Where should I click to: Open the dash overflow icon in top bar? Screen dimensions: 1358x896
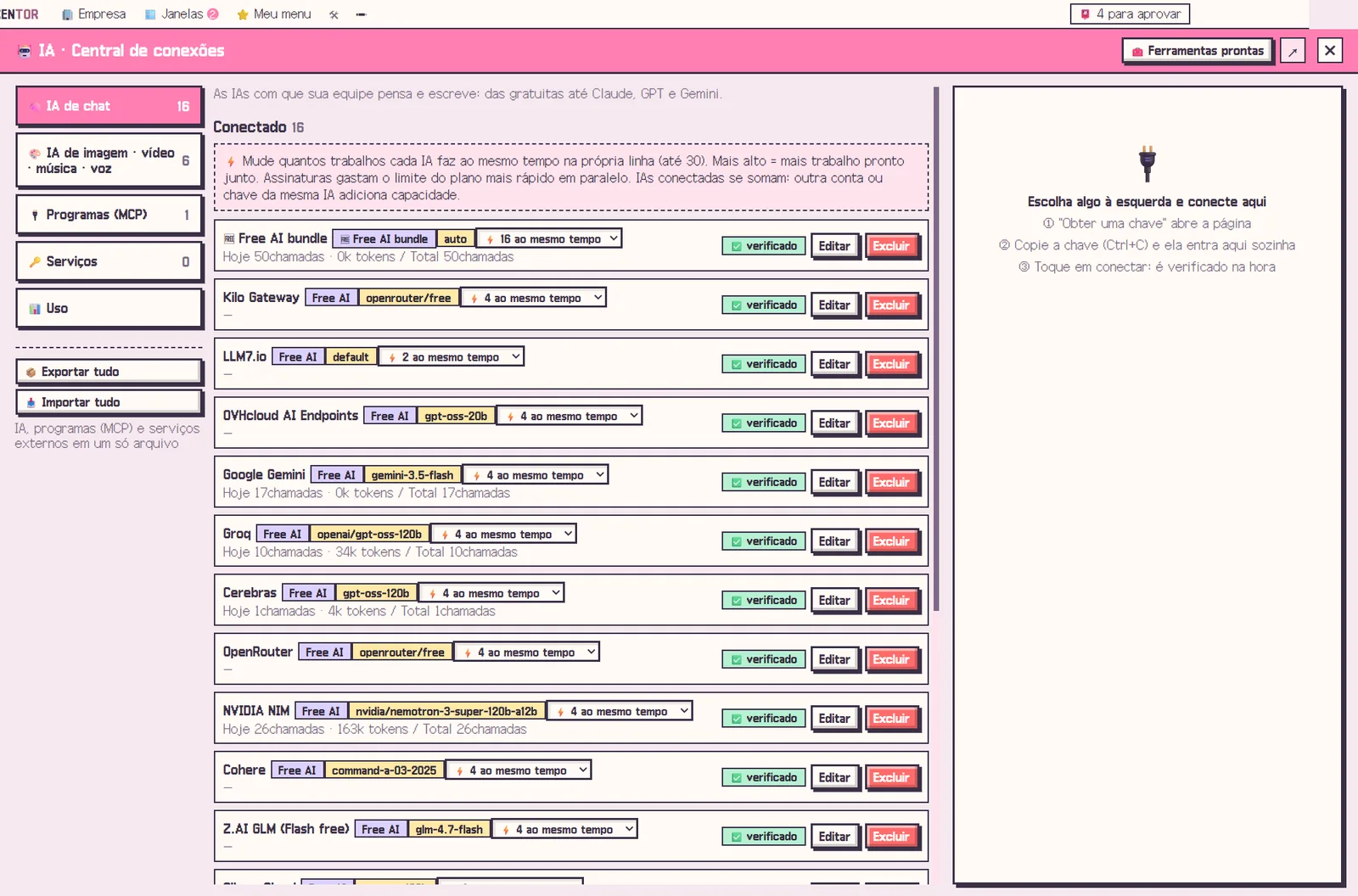click(361, 14)
